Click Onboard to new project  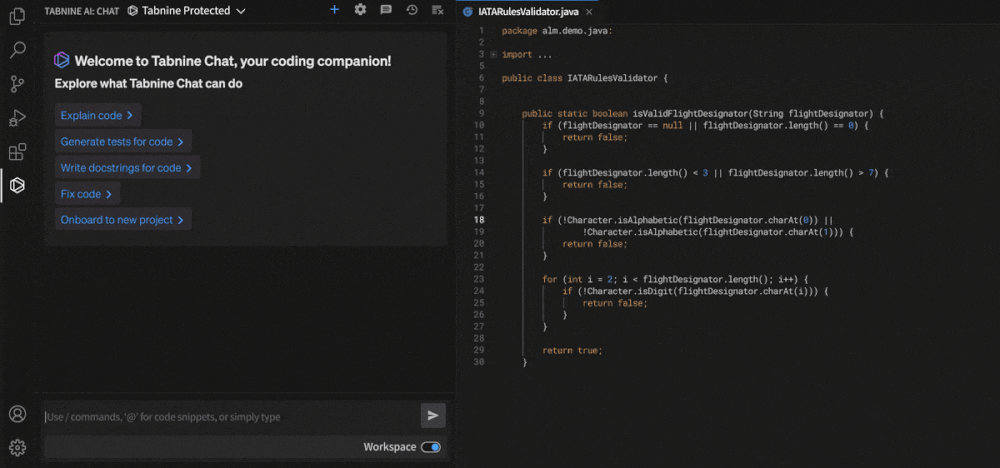[122, 220]
